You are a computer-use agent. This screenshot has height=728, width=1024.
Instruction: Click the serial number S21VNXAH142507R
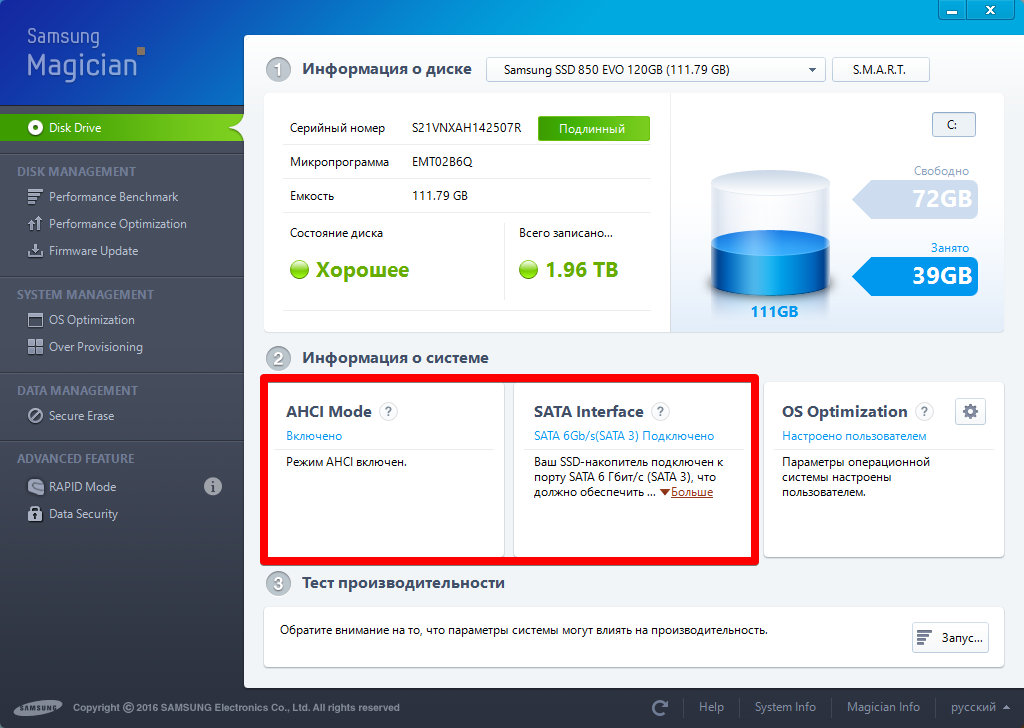tap(466, 128)
